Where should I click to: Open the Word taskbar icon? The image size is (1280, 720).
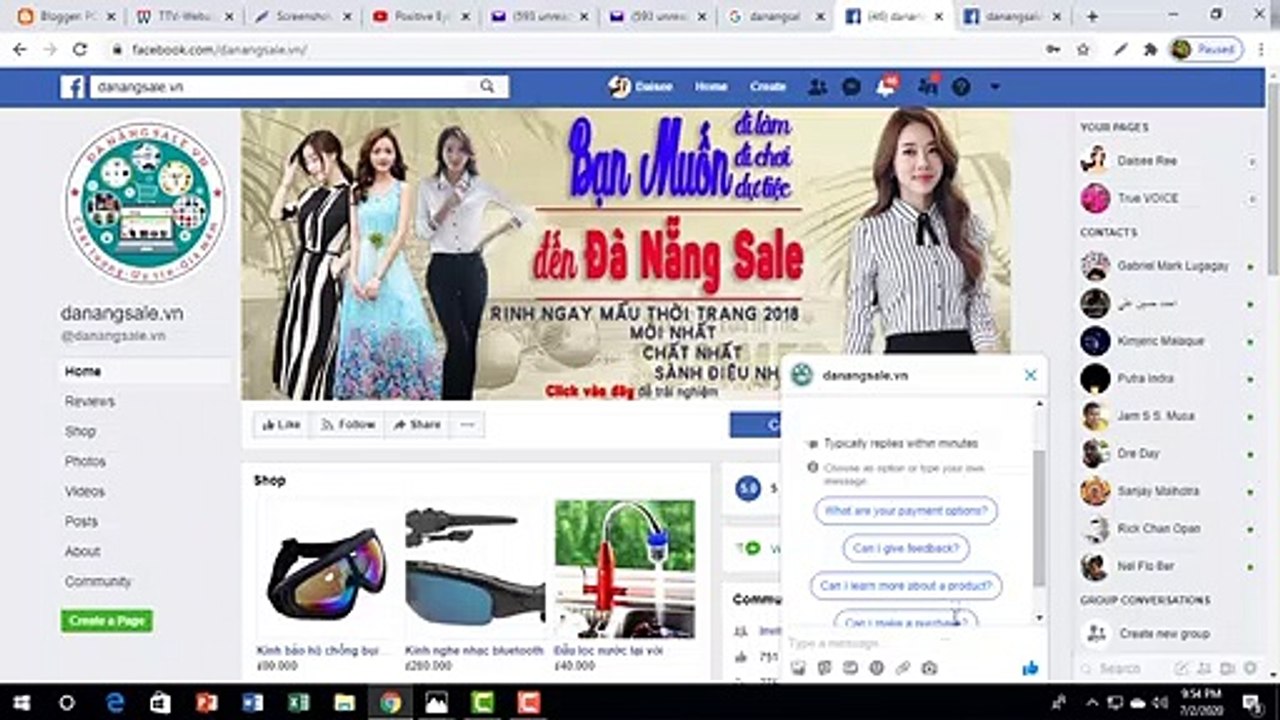point(252,702)
